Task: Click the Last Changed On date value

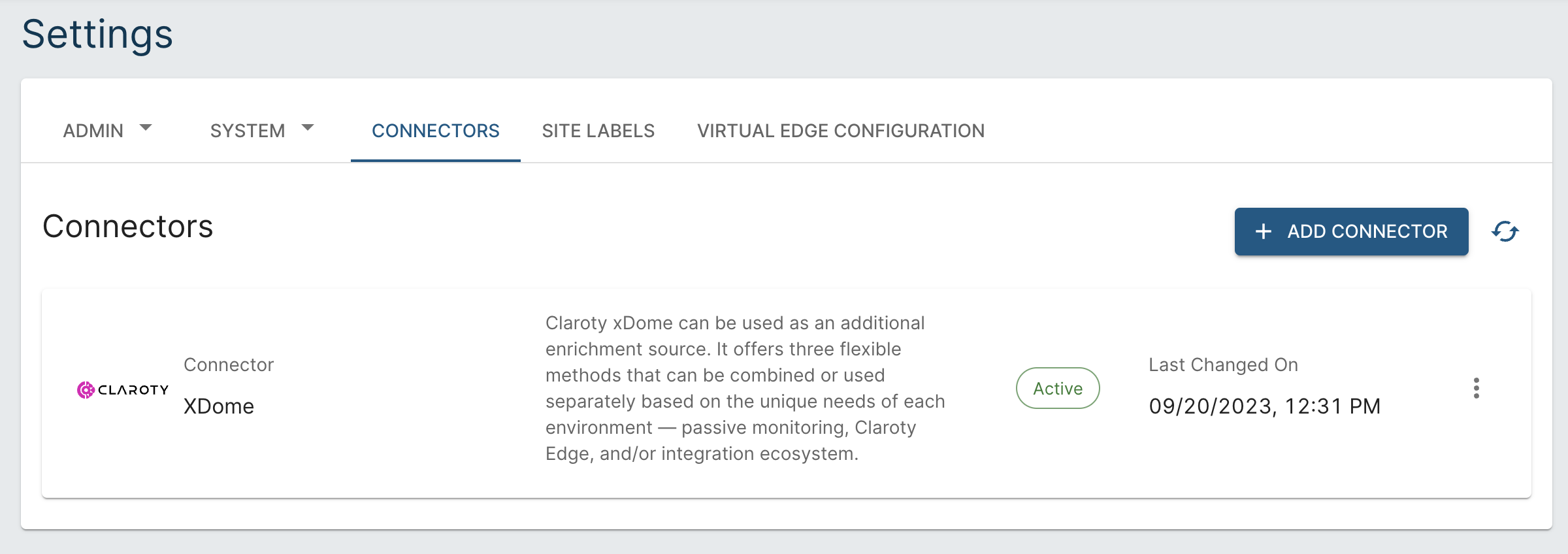Action: click(1265, 406)
